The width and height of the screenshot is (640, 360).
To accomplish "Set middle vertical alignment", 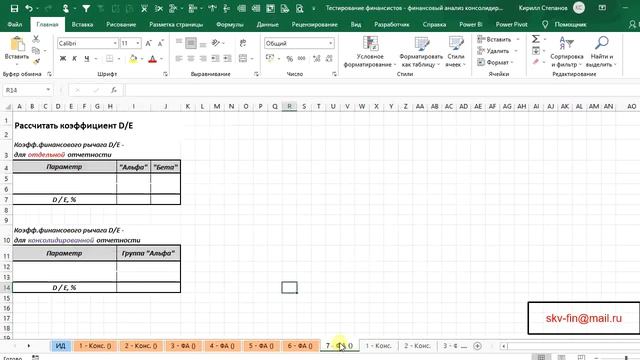I will click(191, 43).
